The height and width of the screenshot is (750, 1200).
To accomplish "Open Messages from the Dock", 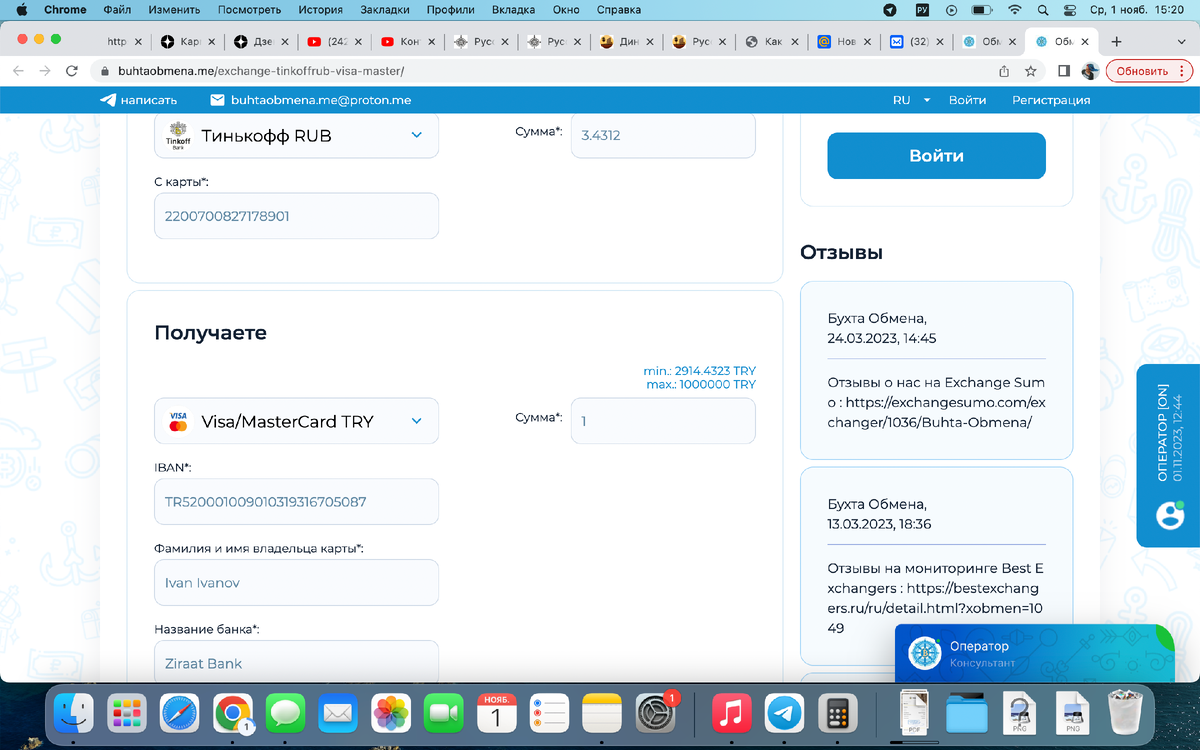I will [x=286, y=714].
